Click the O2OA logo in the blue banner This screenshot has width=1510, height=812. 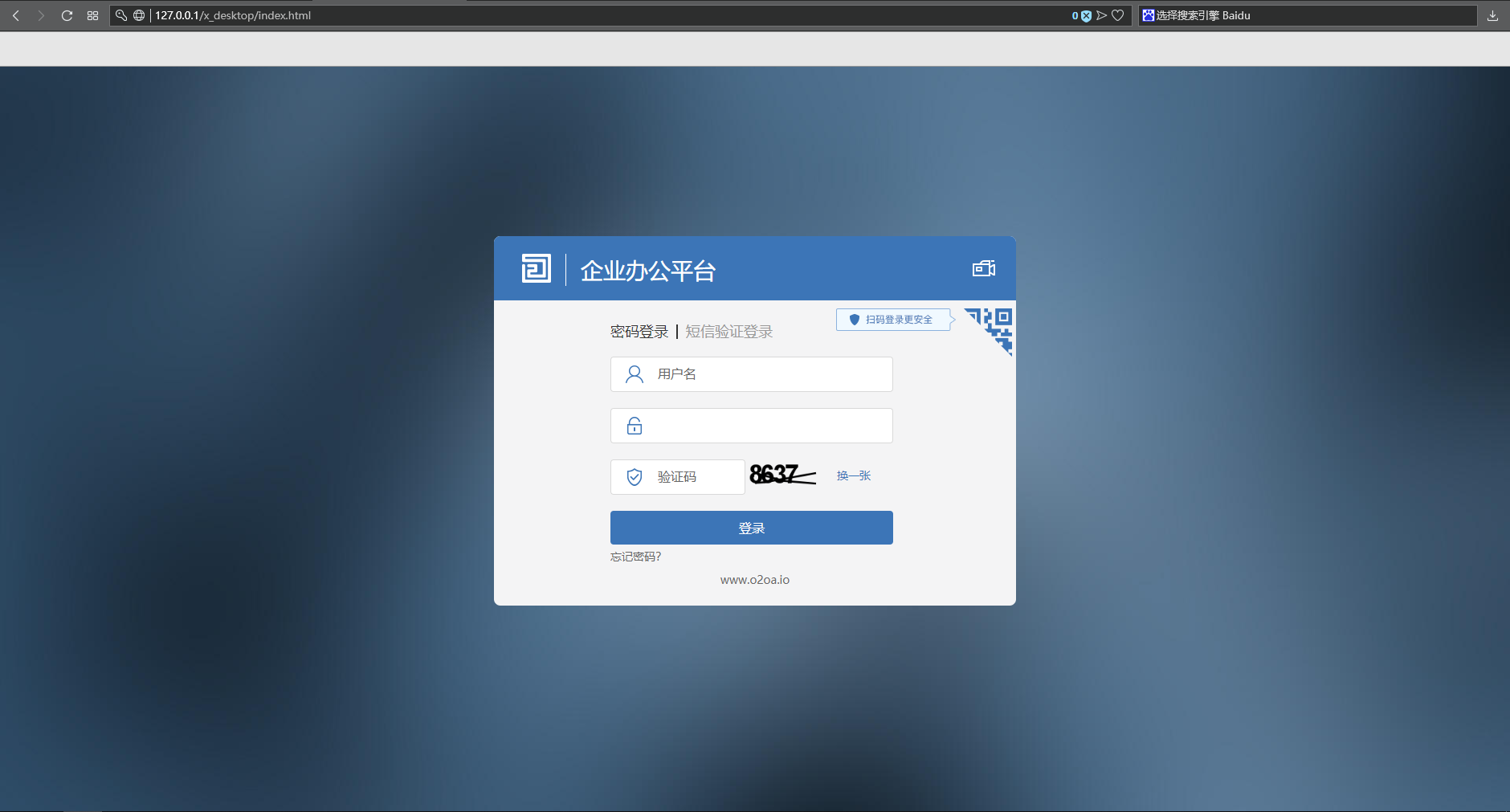coord(537,268)
